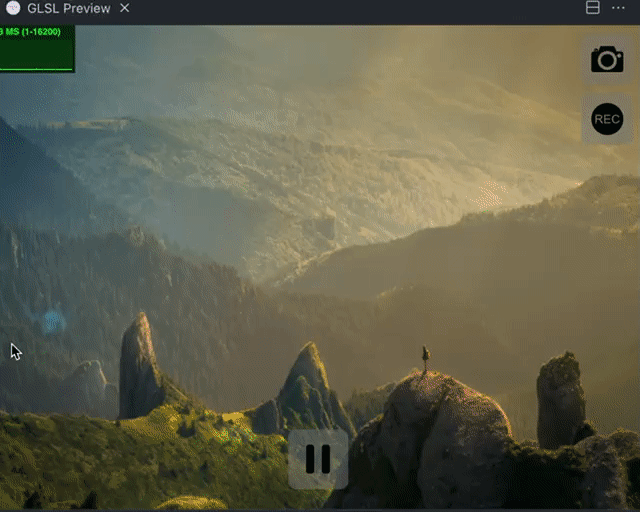
Task: Take a screenshot with the camera icon
Action: click(607, 60)
